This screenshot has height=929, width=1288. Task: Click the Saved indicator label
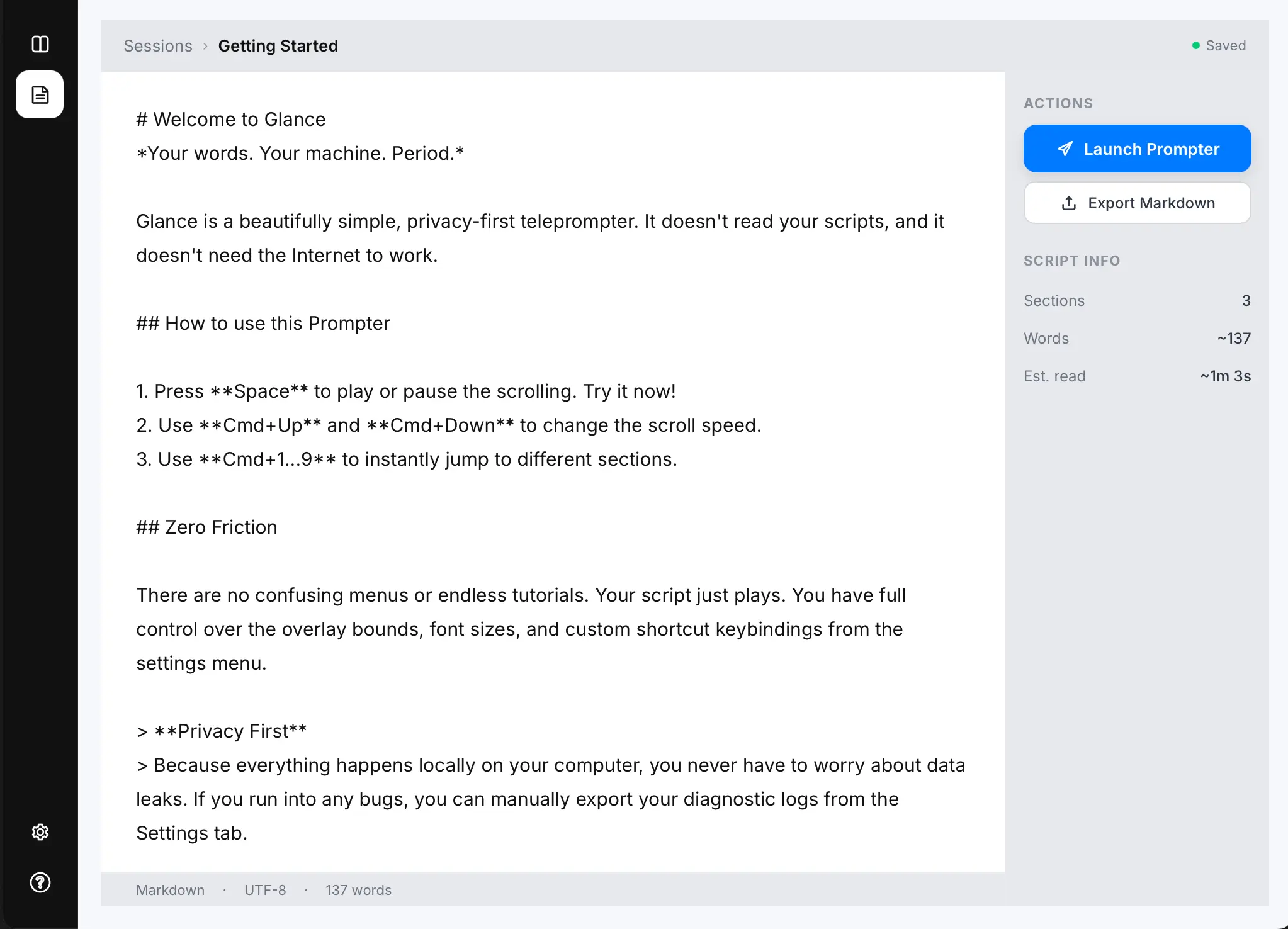click(1225, 45)
